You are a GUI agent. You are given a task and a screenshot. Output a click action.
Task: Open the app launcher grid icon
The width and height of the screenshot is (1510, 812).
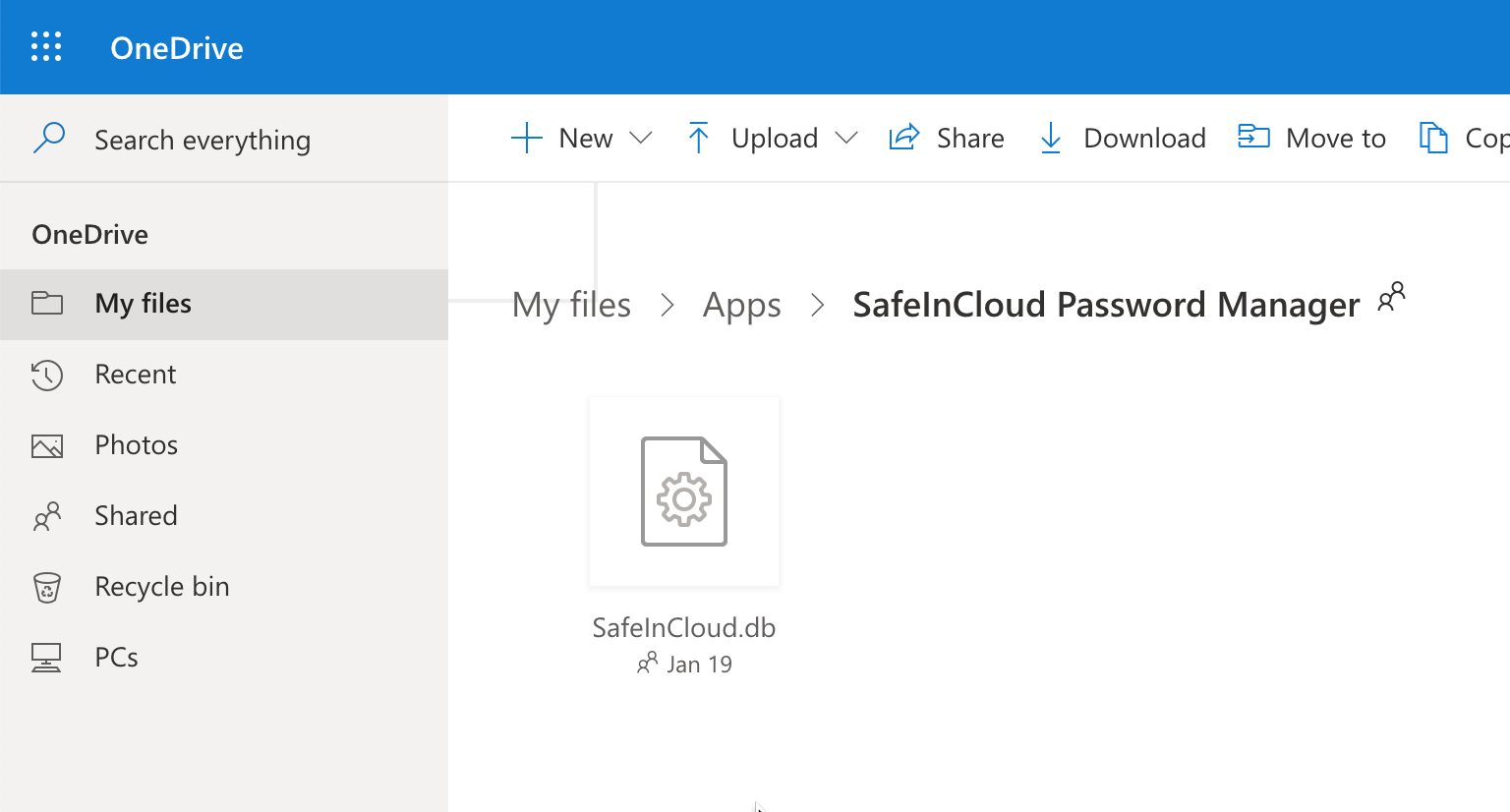[46, 47]
